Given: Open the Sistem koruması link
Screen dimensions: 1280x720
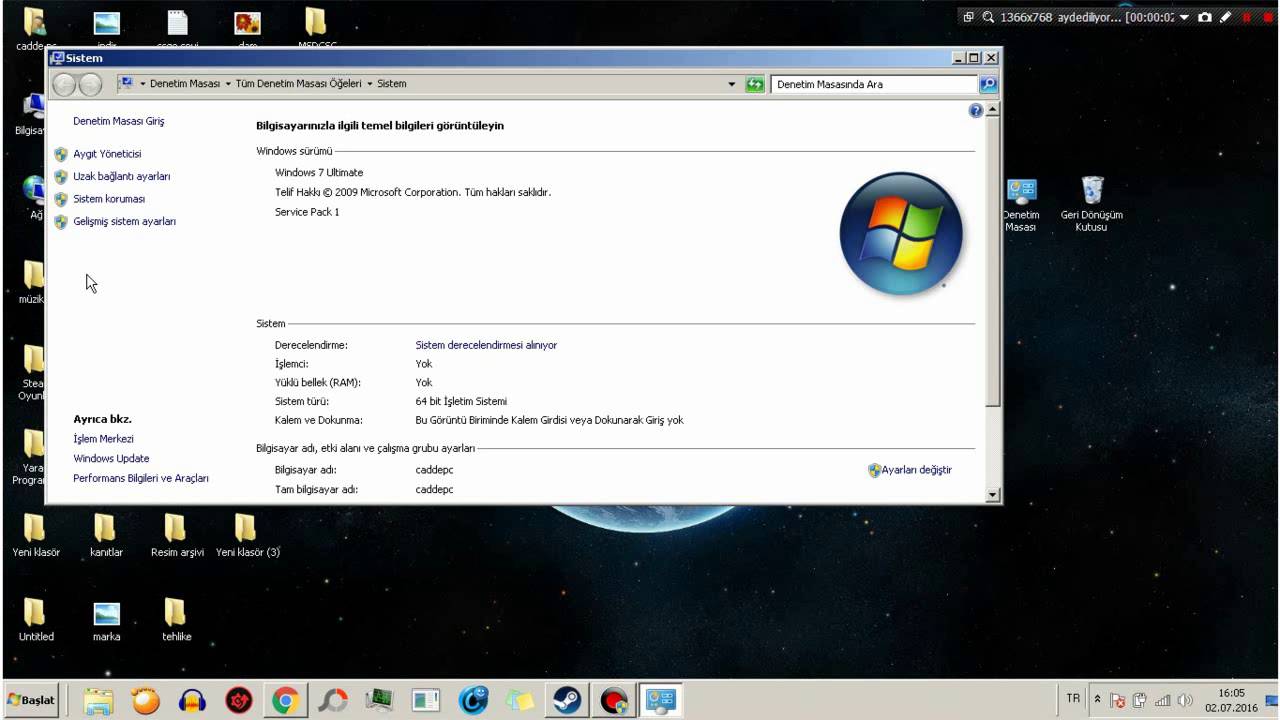Looking at the screenshot, I should point(109,199).
